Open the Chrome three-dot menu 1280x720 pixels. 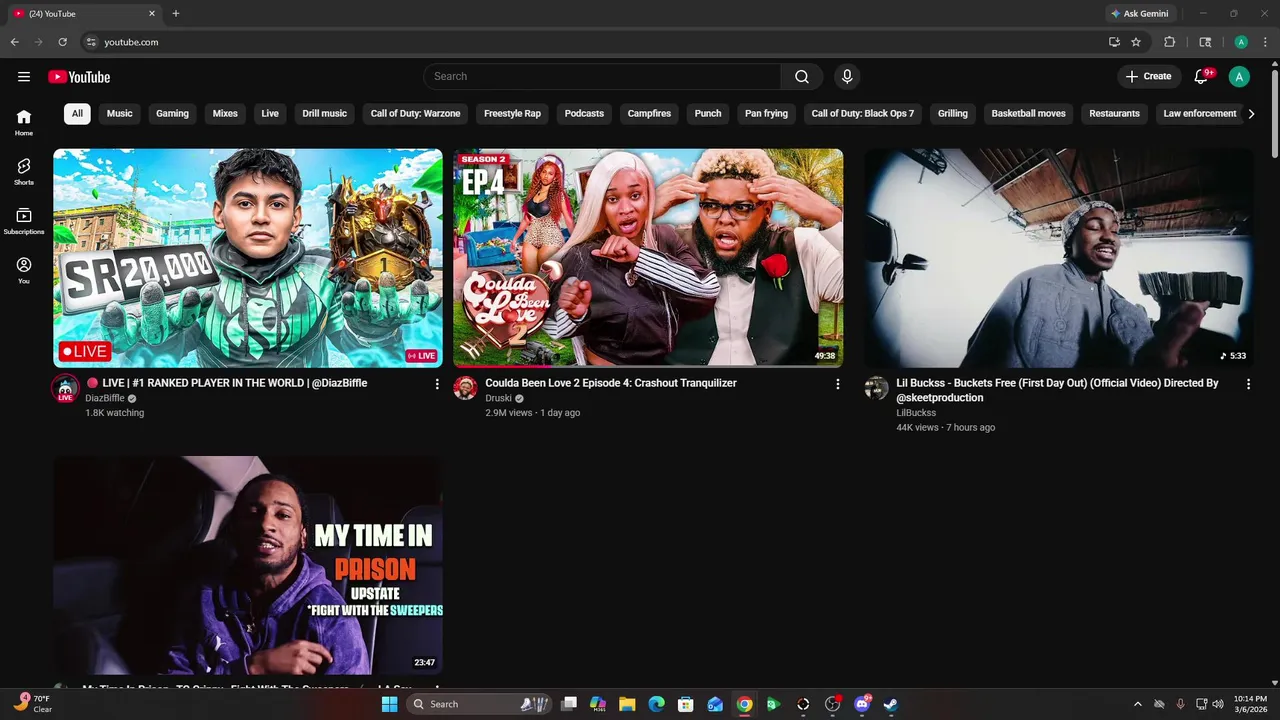1266,42
